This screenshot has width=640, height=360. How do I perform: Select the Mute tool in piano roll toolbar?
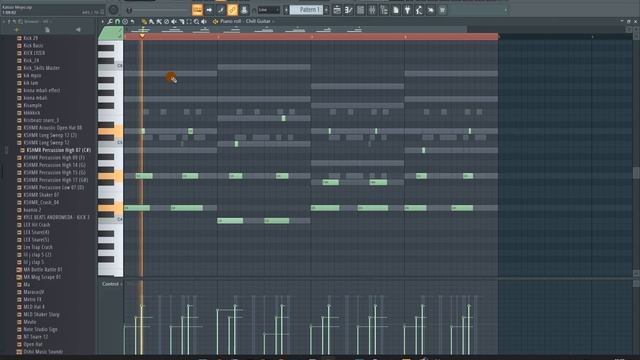click(174, 21)
